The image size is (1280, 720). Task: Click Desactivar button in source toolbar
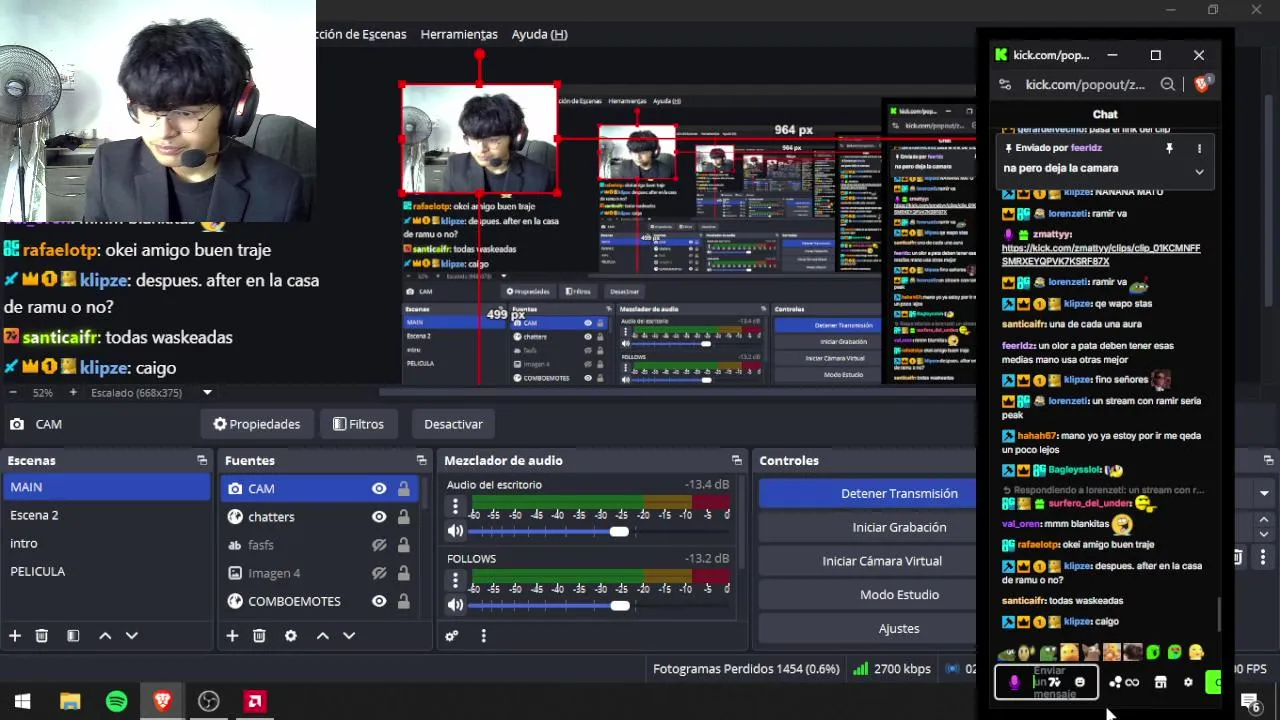click(453, 424)
